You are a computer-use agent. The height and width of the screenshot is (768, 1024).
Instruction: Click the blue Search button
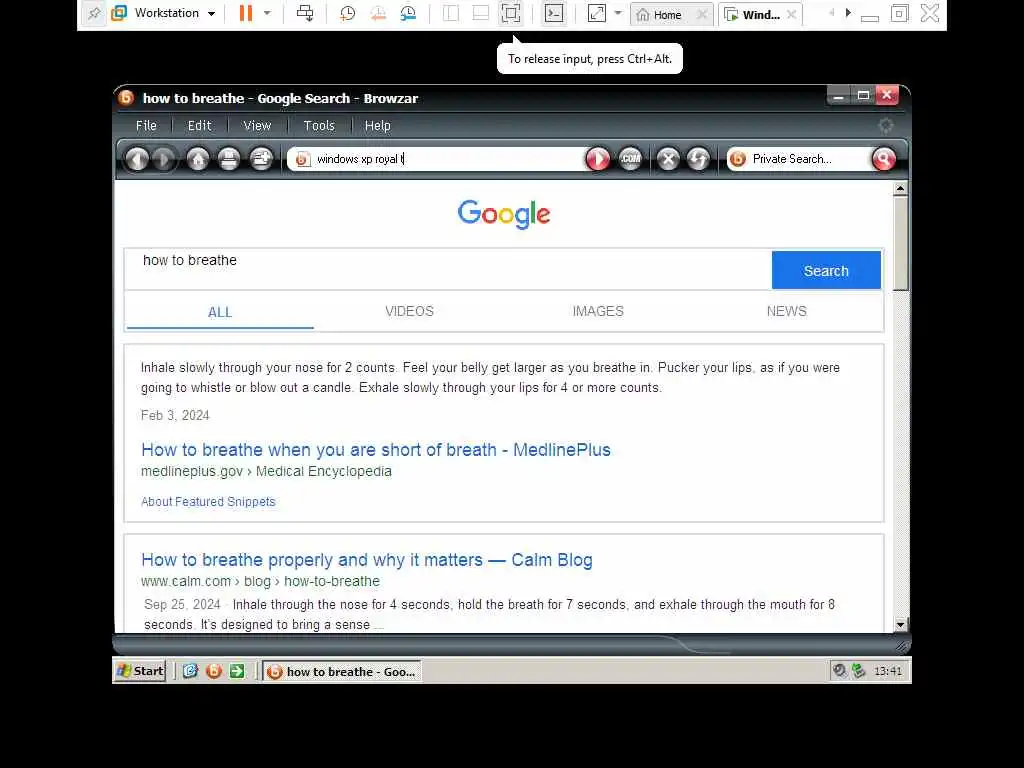tap(826, 270)
